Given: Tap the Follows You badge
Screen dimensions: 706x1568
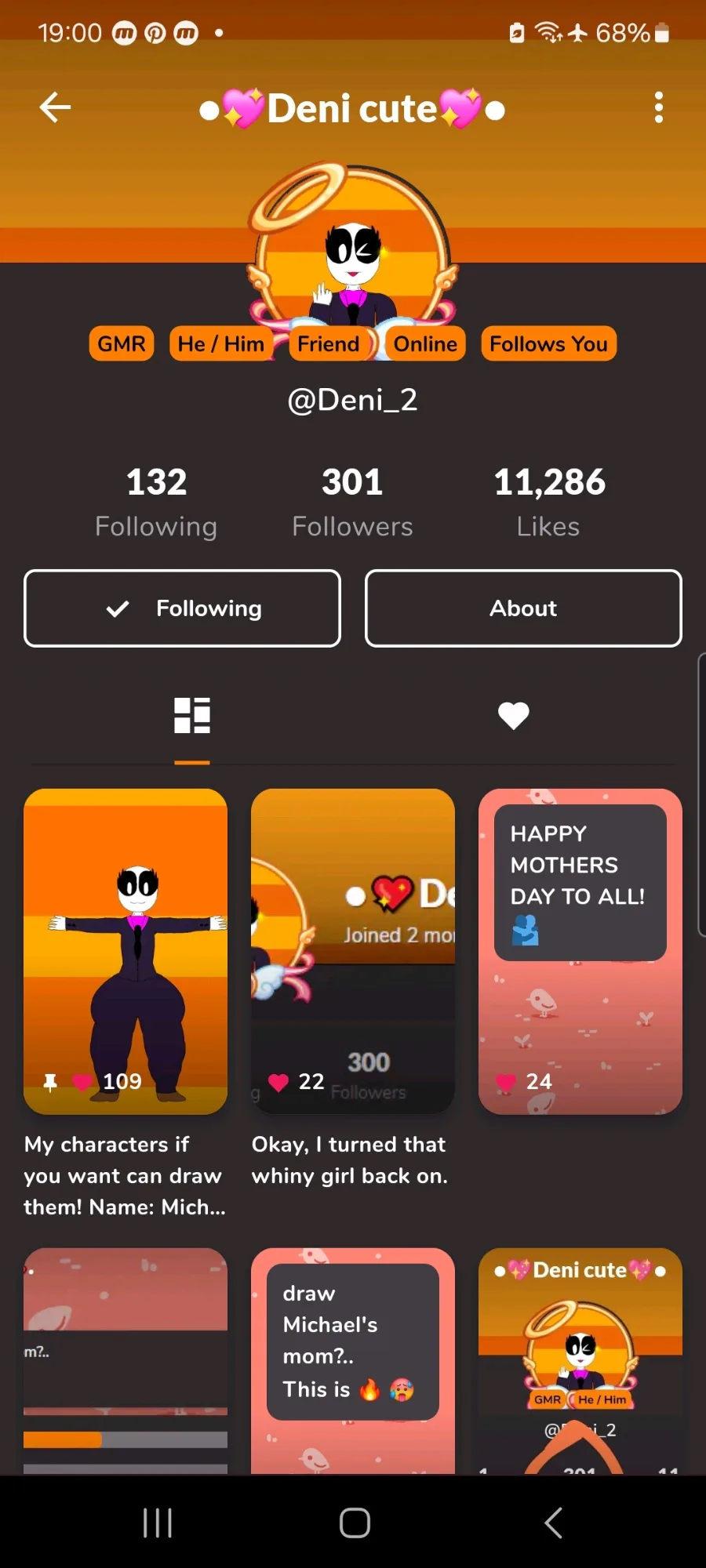Looking at the screenshot, I should [549, 344].
